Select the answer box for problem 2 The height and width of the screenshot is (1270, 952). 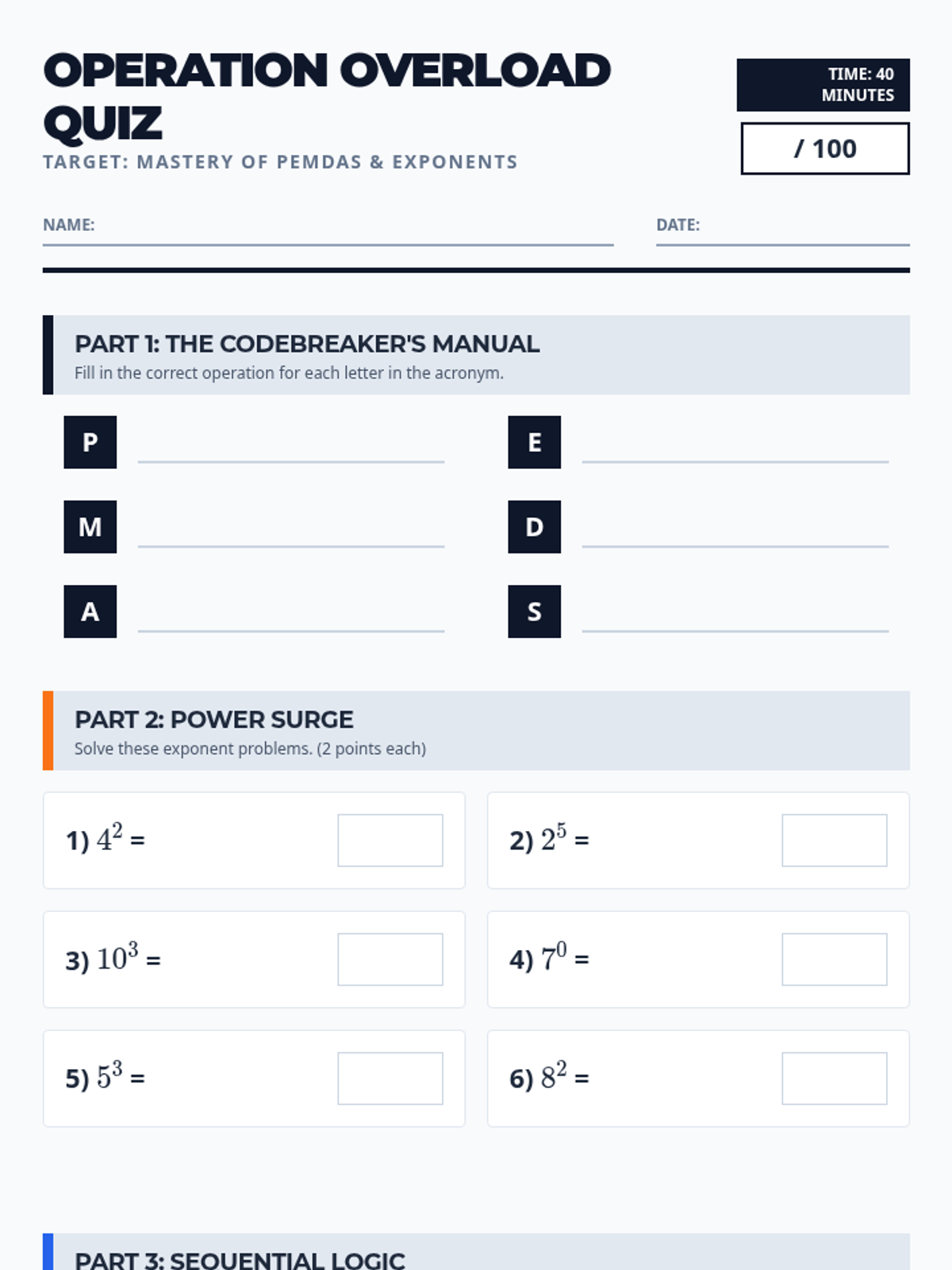[x=835, y=841]
